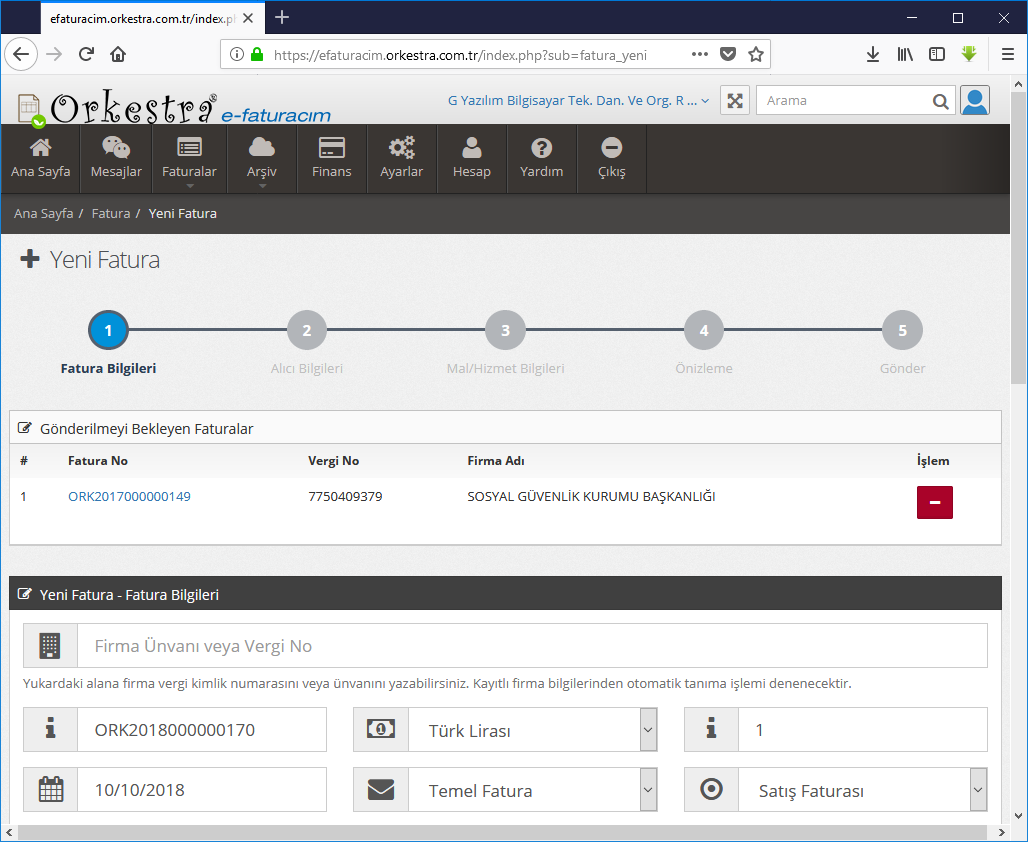Screen dimensions: 1028x842
Task: Toggle fullscreen expand icon near search
Action: [735, 101]
